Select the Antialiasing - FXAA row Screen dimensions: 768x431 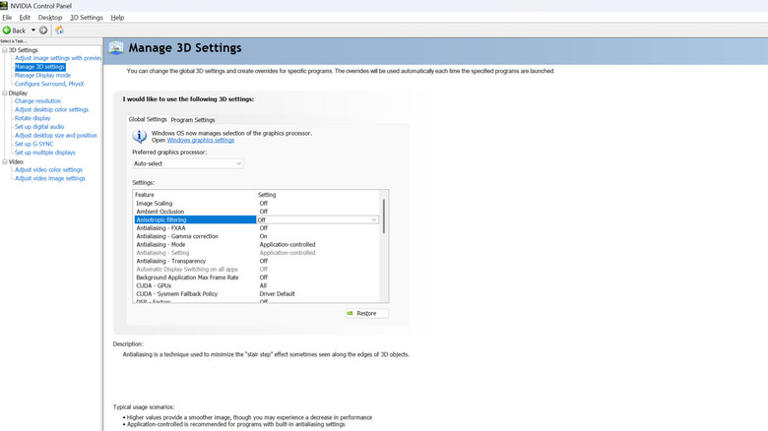(257, 228)
